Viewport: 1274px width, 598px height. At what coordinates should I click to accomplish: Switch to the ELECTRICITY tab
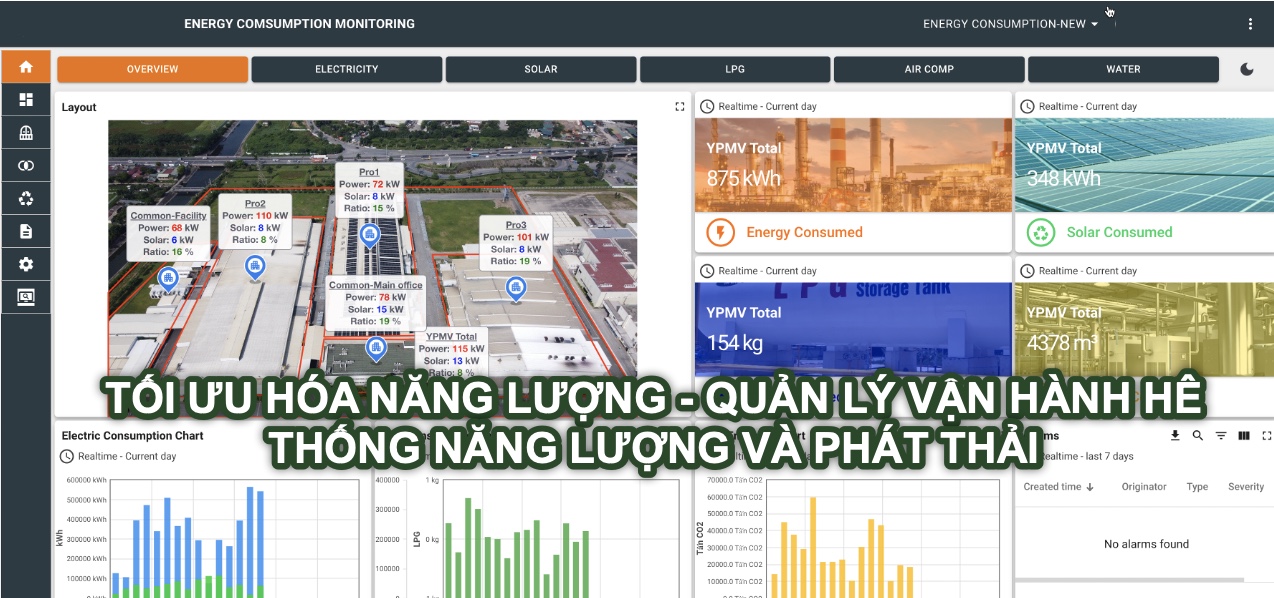[x=346, y=69]
